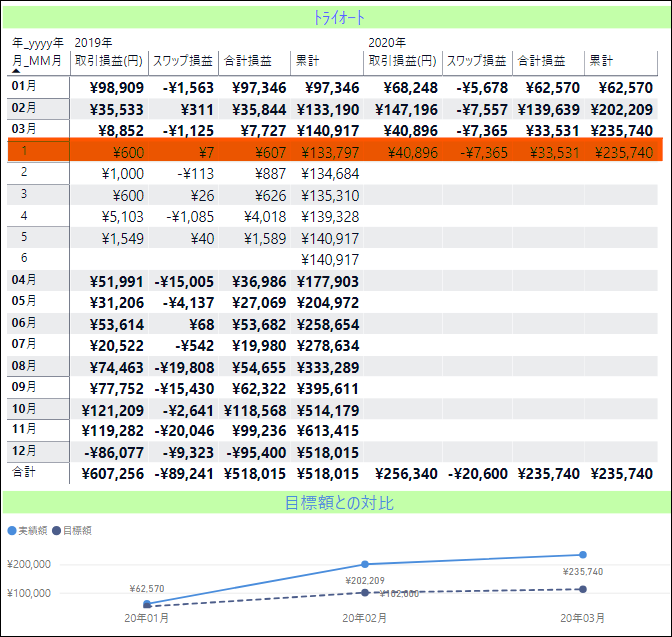Click the ¥258,654 cumulative cell in 06月

coord(328,325)
